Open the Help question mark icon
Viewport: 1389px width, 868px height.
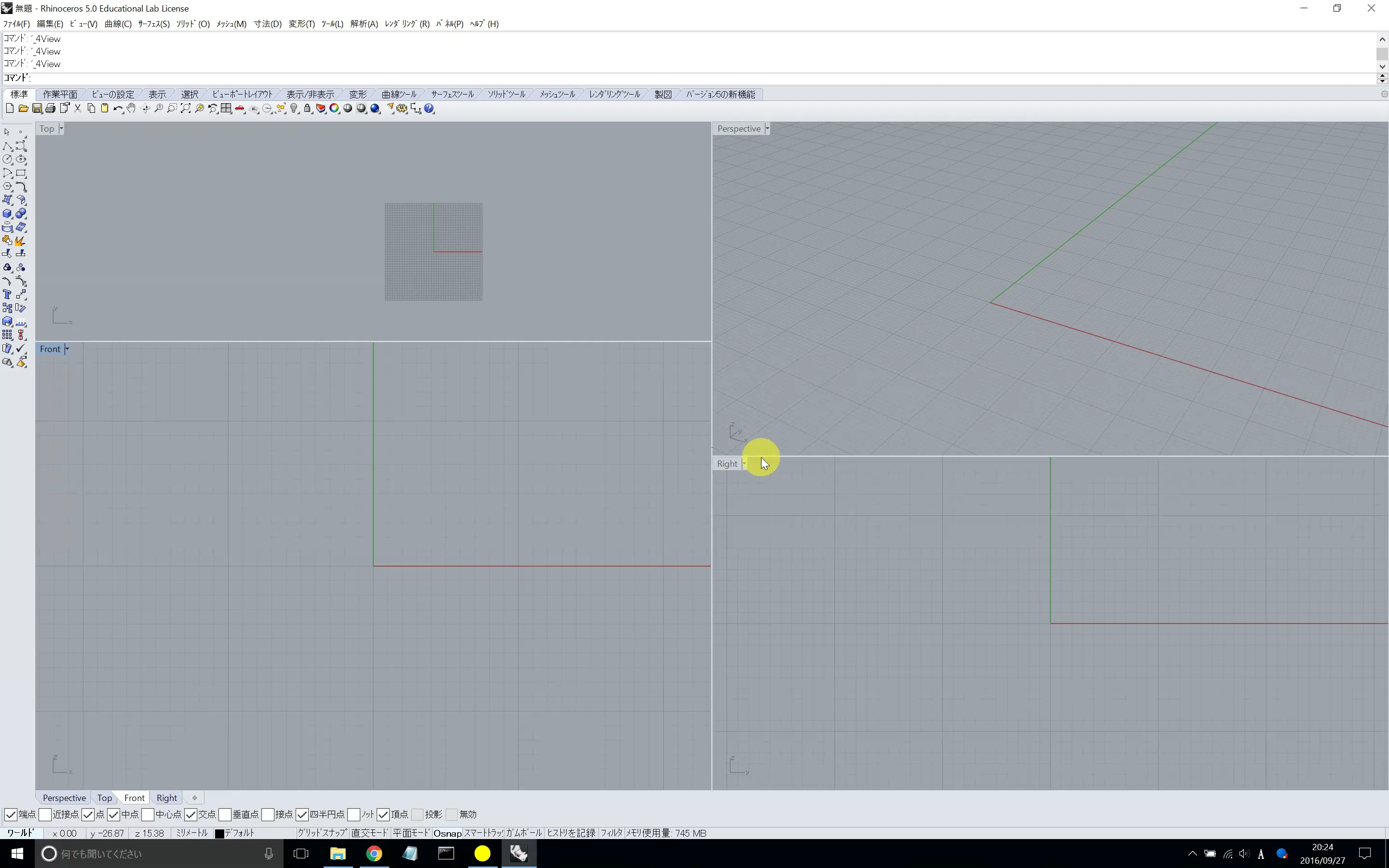(x=429, y=108)
